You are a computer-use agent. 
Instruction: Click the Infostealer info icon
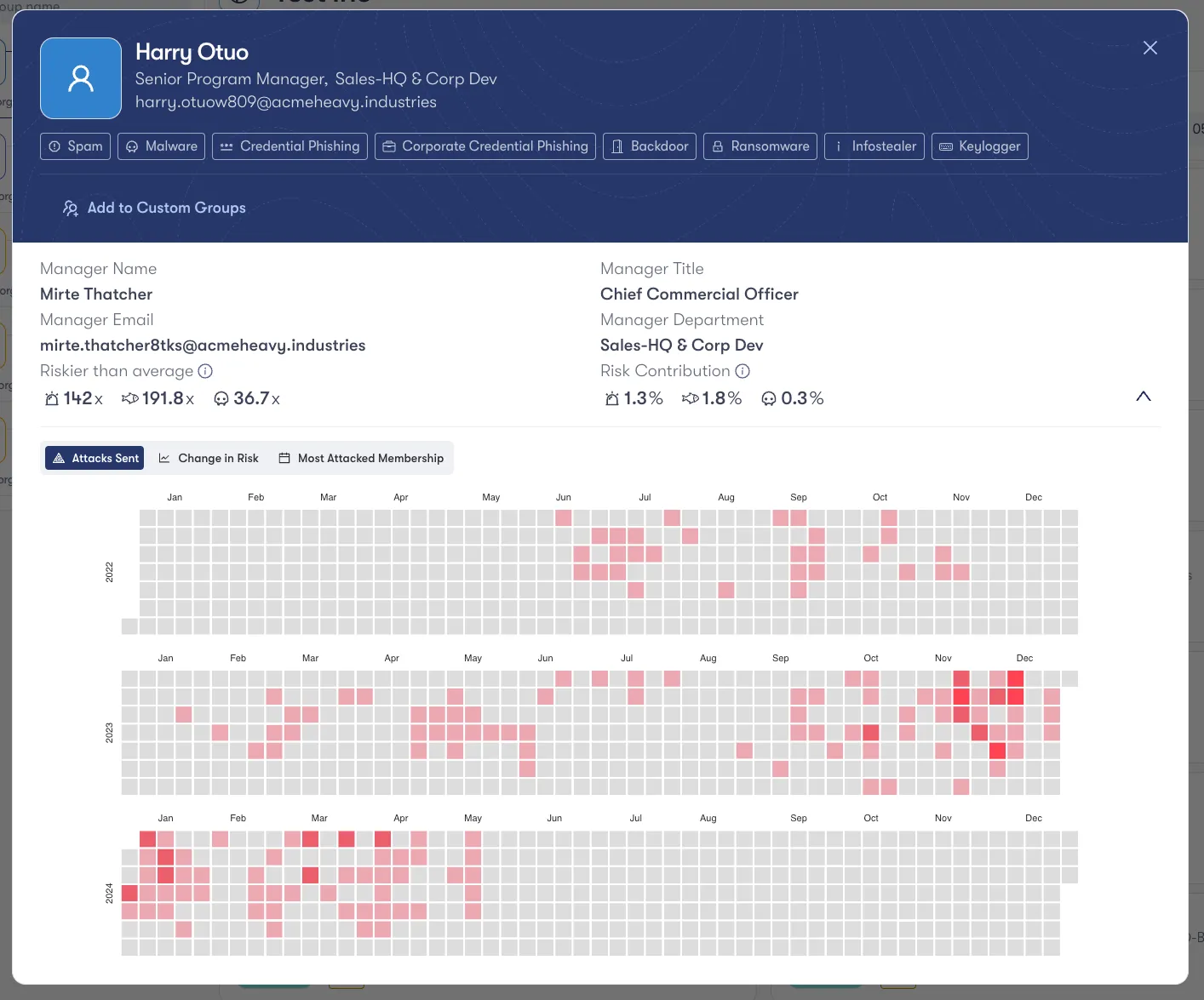(838, 146)
